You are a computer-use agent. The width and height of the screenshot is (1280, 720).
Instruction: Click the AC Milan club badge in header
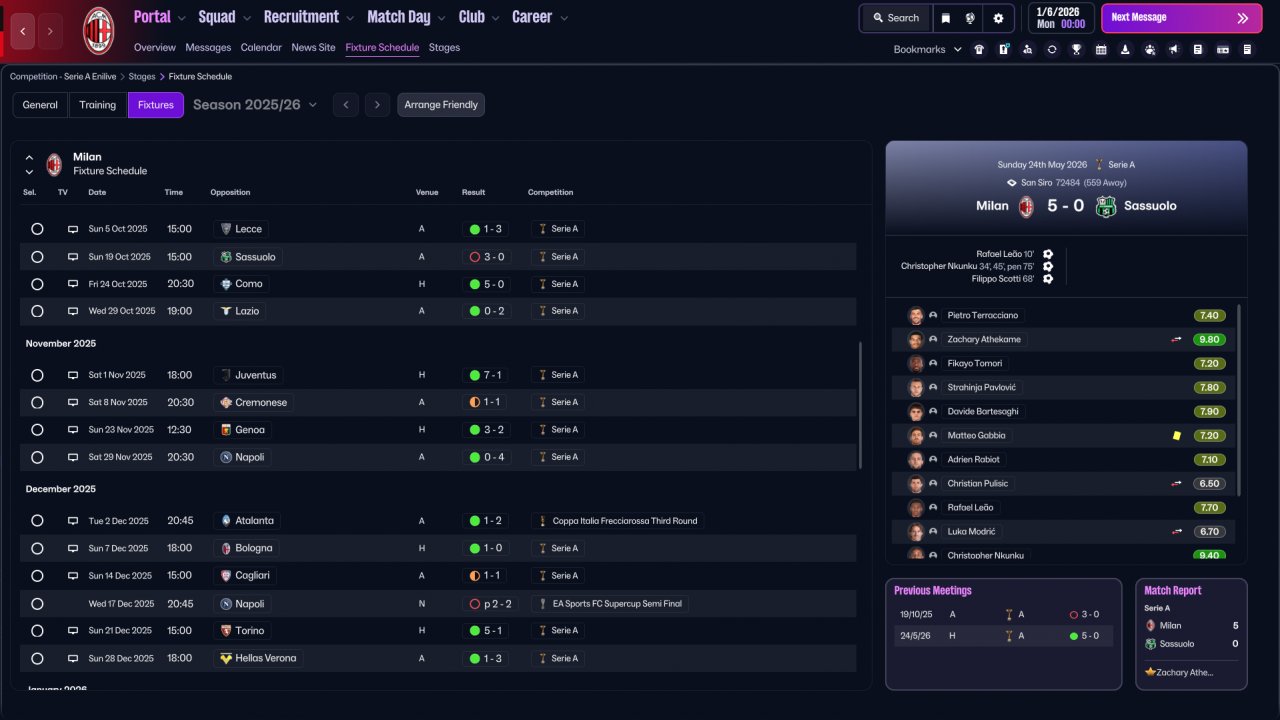tap(98, 31)
